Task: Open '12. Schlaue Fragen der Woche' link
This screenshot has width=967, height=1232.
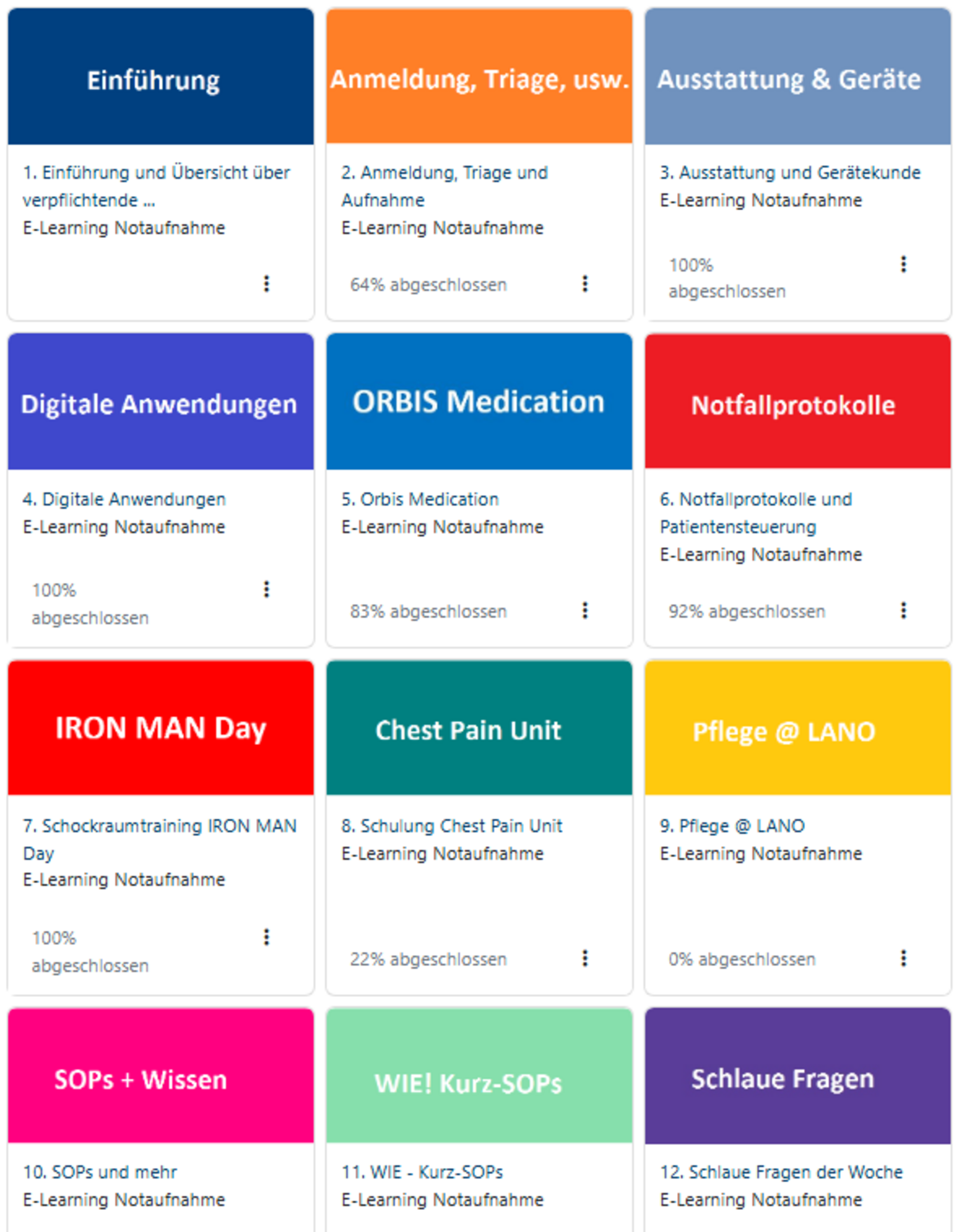Action: (x=781, y=1172)
